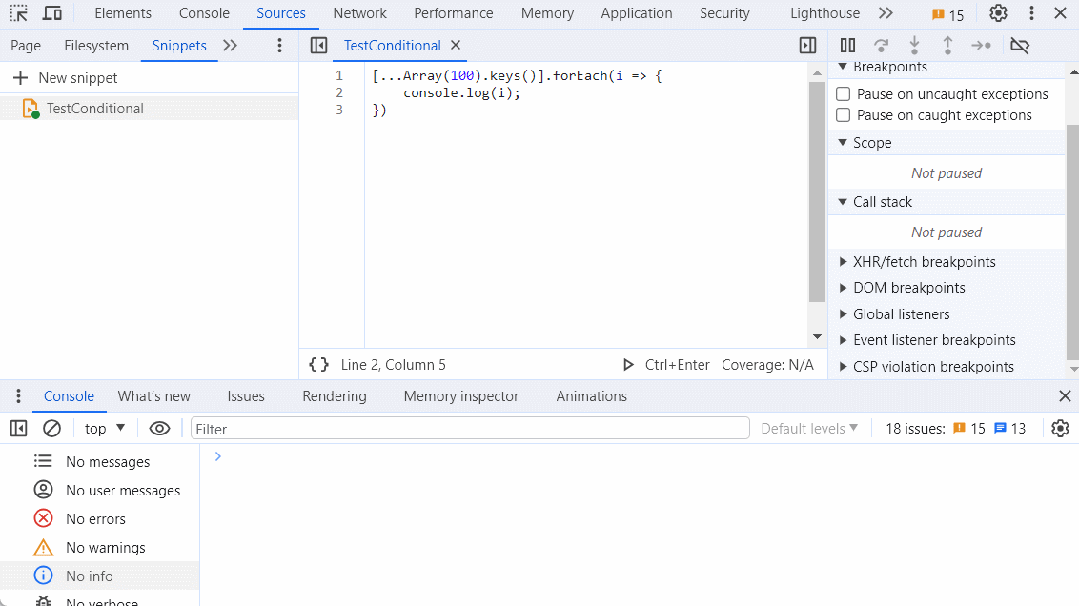Clear the console
Image resolution: width=1079 pixels, height=606 pixels.
52,429
